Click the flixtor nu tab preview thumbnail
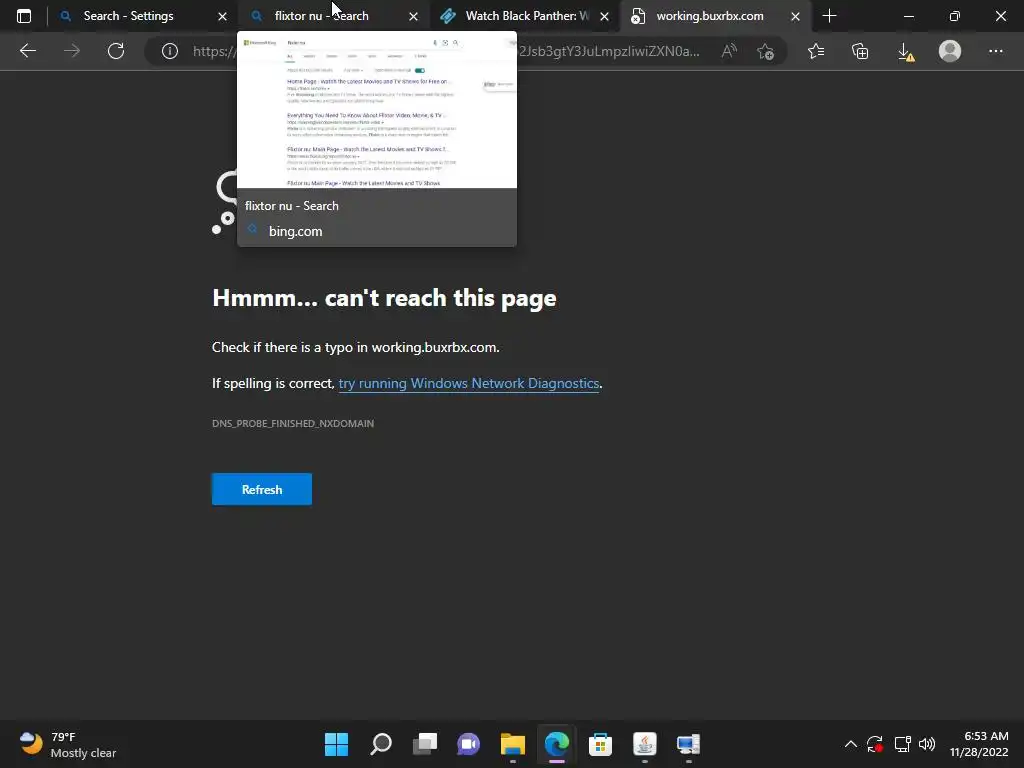Viewport: 1024px width, 768px height. 377,110
